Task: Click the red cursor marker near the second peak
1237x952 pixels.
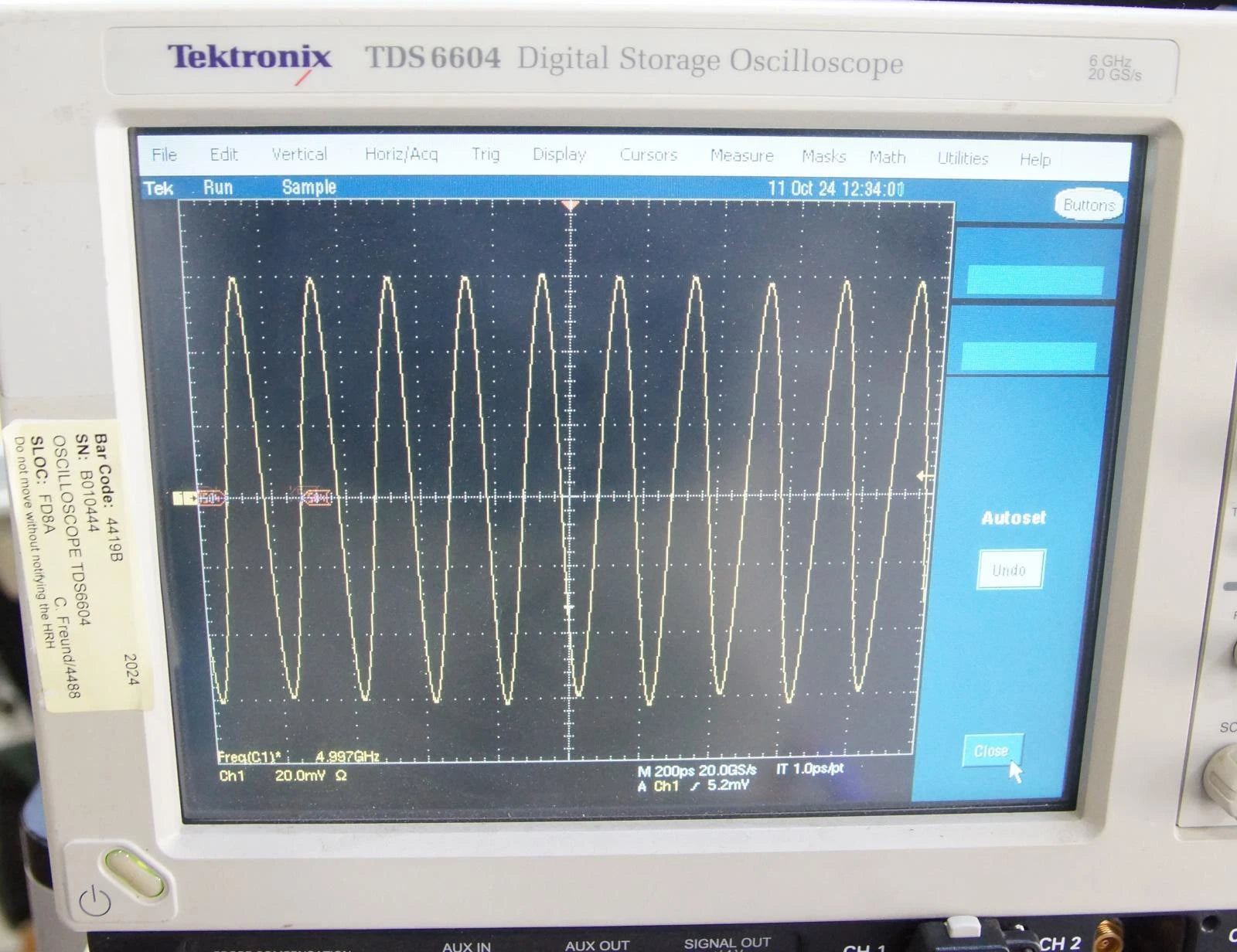Action: 316,498
